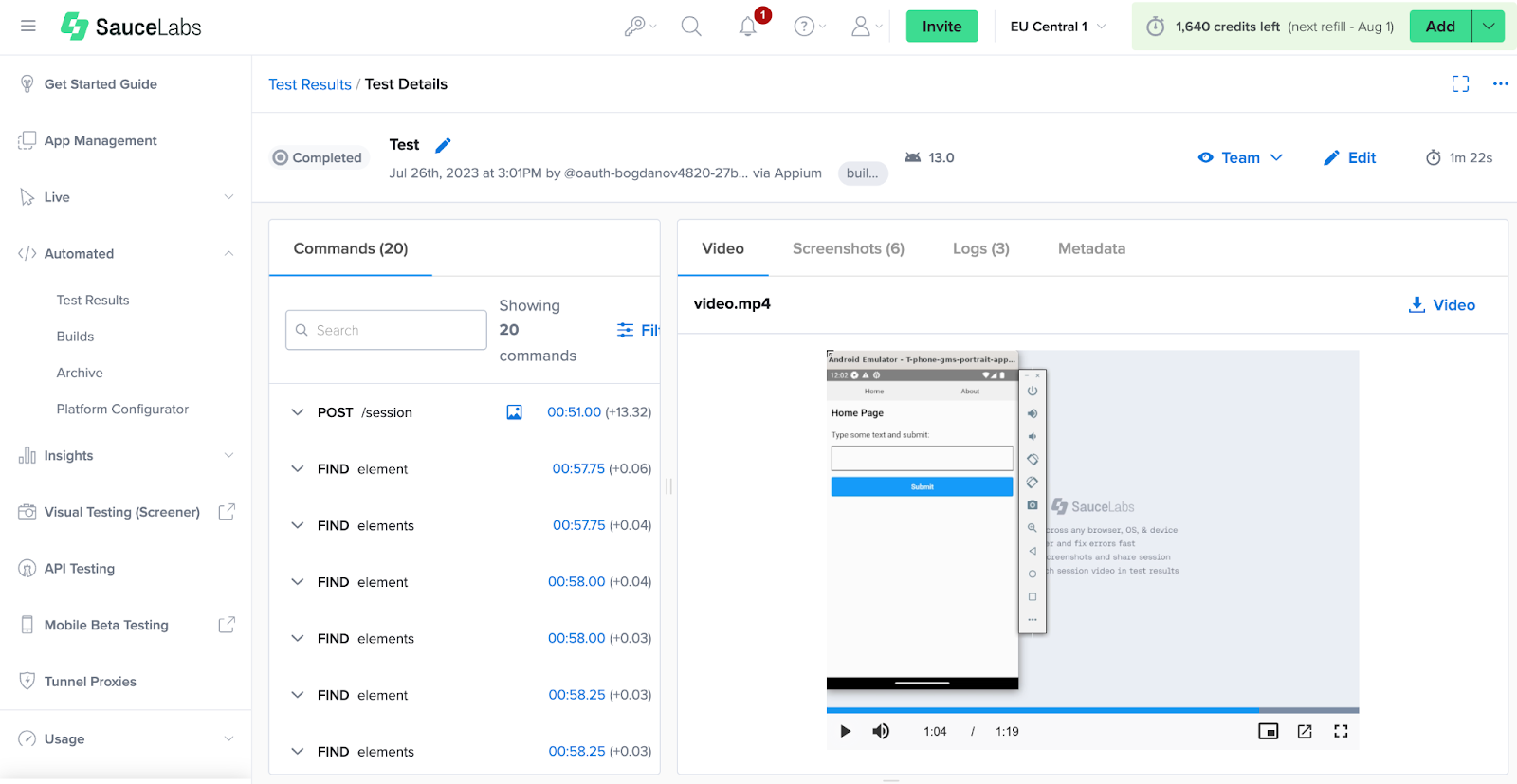The image size is (1517, 784).
Task: Switch to Logs (3) tab
Action: [x=981, y=248]
